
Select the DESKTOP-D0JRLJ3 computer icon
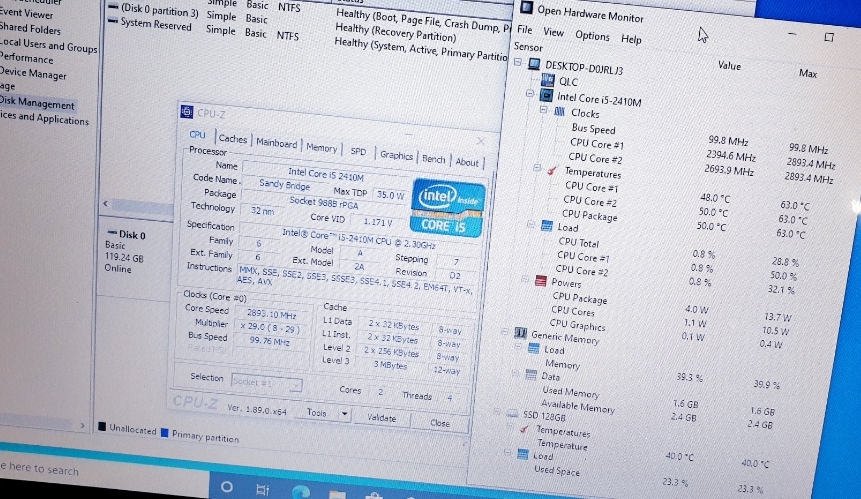coord(534,64)
